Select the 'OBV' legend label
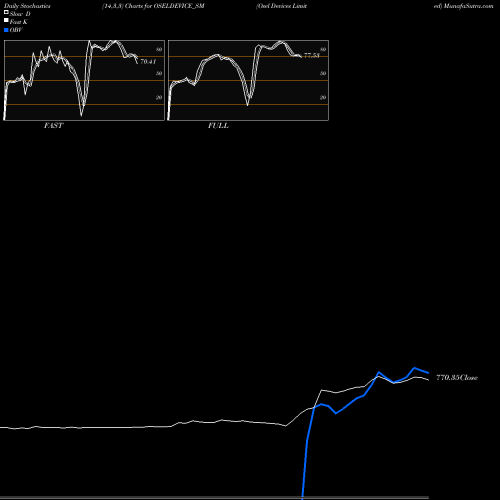 16,30
